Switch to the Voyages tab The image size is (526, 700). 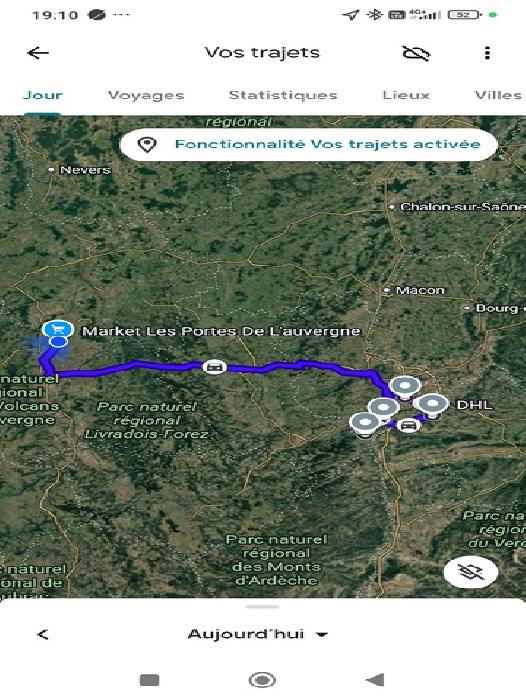146,95
